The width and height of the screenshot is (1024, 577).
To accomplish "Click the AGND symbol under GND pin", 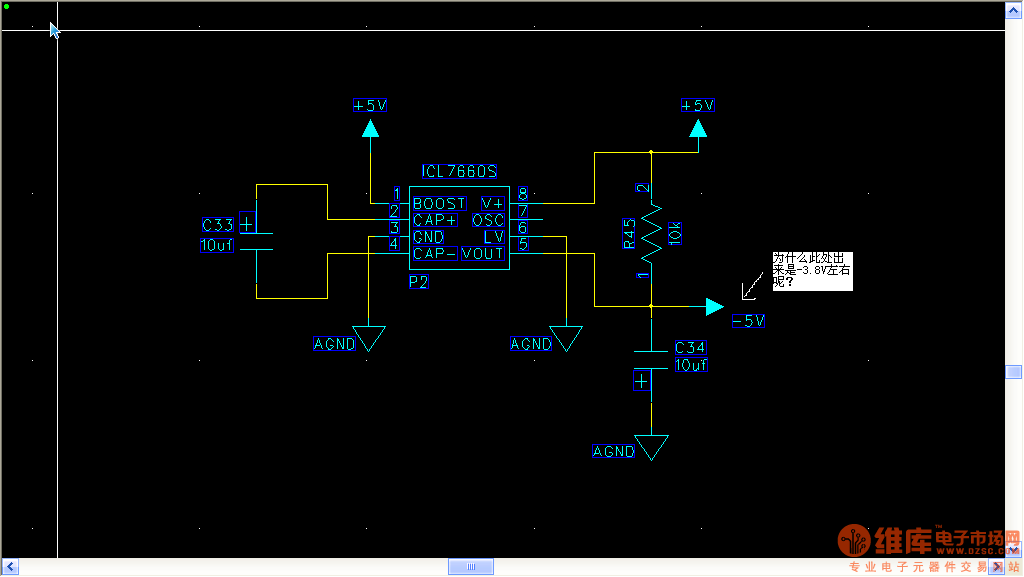I will 371,340.
